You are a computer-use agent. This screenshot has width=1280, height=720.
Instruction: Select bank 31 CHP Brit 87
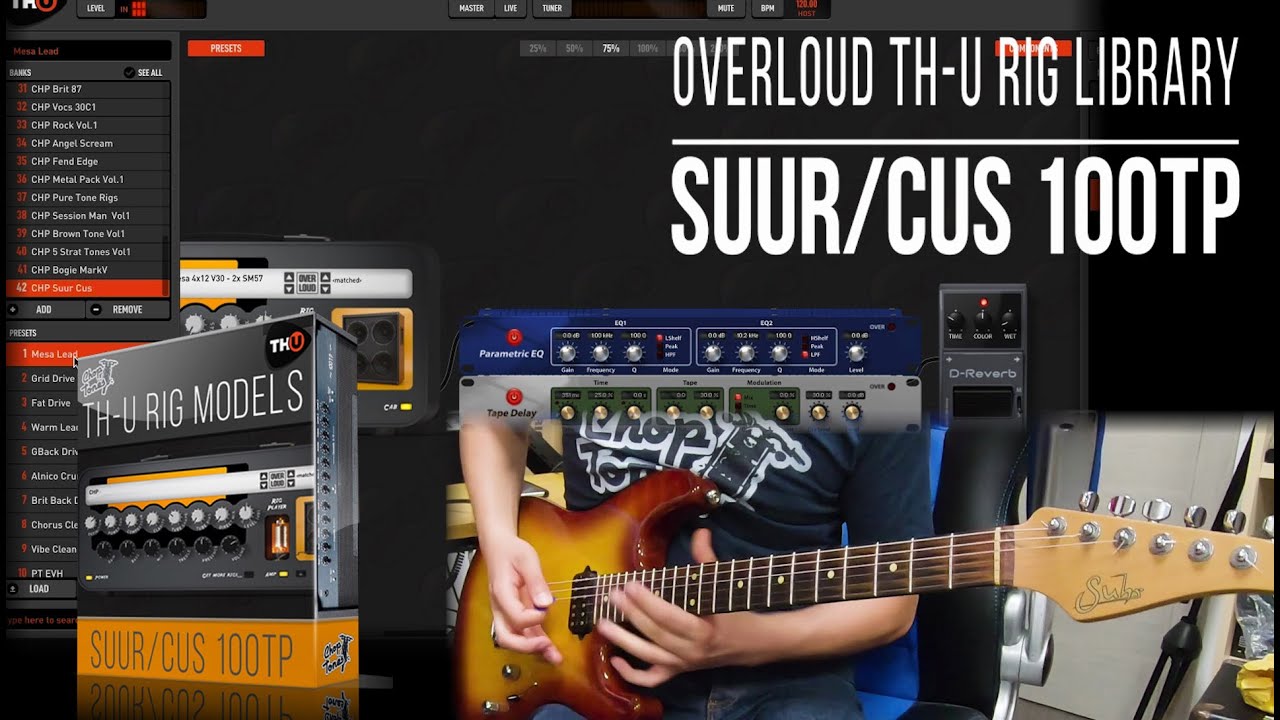click(x=87, y=89)
